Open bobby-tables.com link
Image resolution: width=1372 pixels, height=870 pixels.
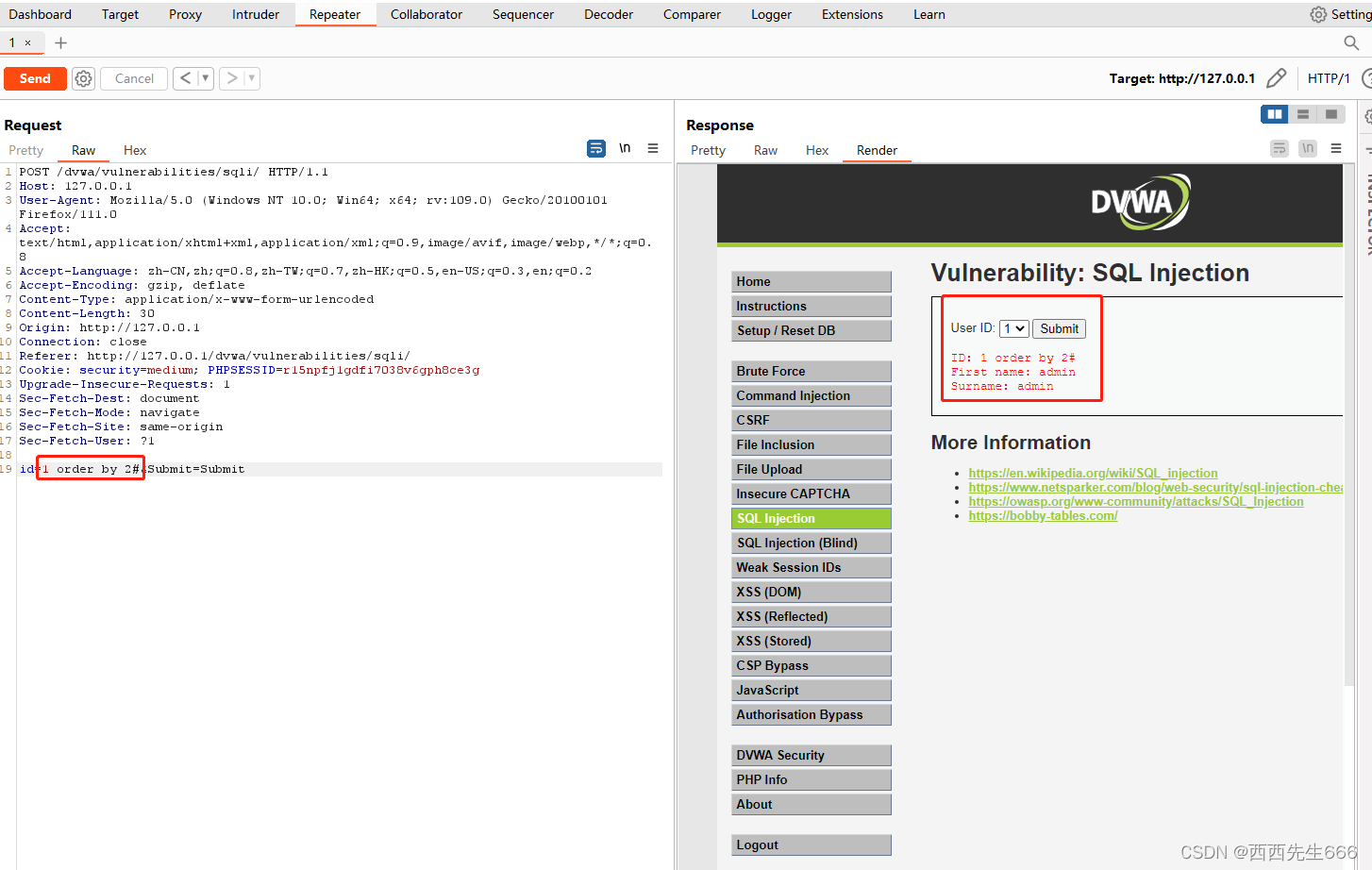tap(1043, 515)
